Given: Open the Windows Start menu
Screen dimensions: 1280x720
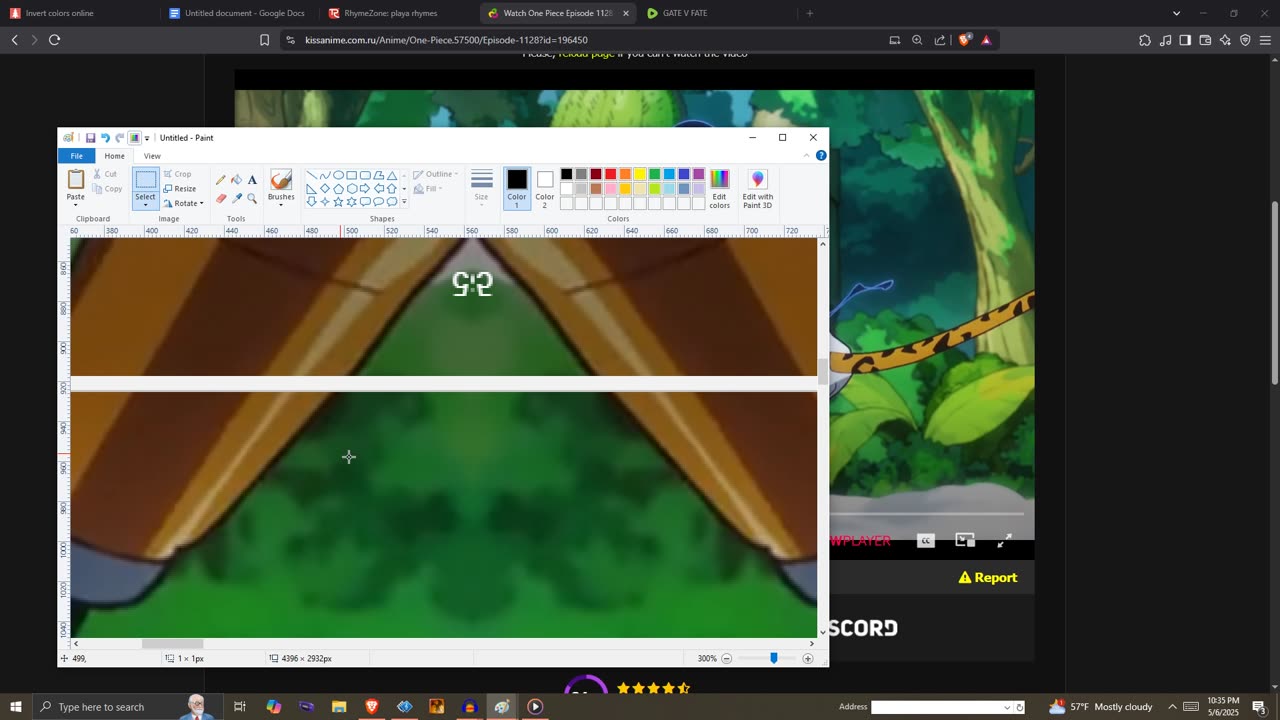Looking at the screenshot, I should pyautogui.click(x=15, y=707).
